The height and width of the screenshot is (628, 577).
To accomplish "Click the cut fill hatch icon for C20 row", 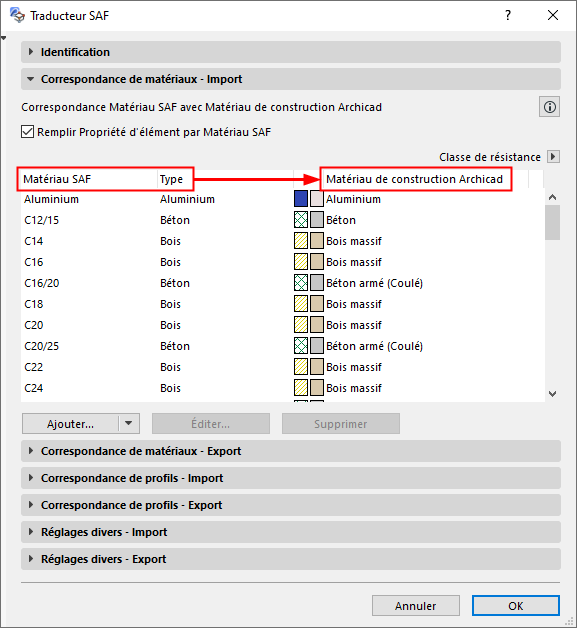I will tap(301, 325).
